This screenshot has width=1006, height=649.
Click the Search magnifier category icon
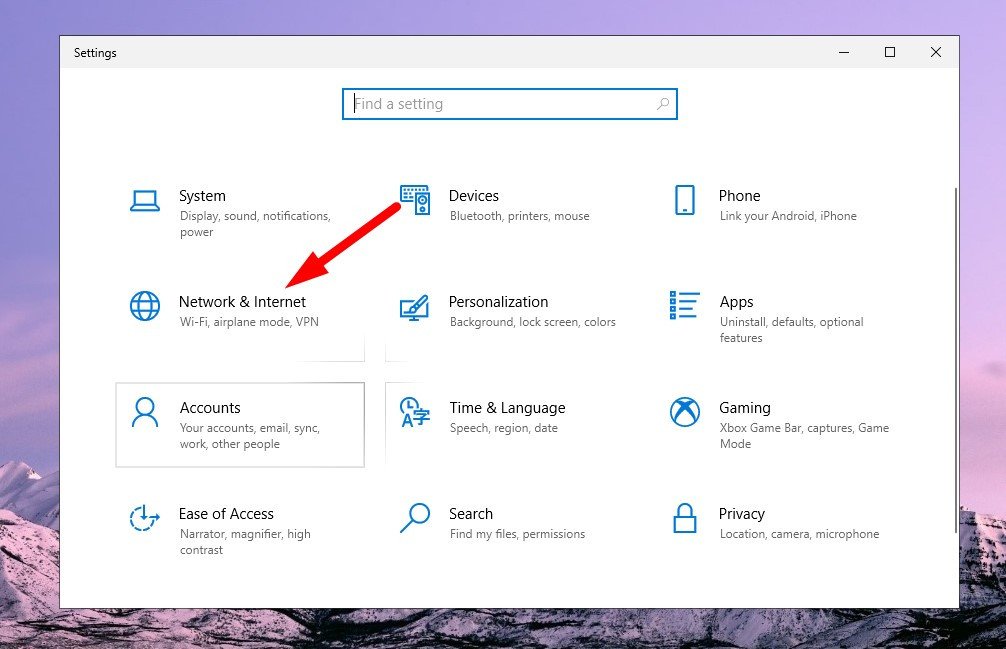(415, 518)
